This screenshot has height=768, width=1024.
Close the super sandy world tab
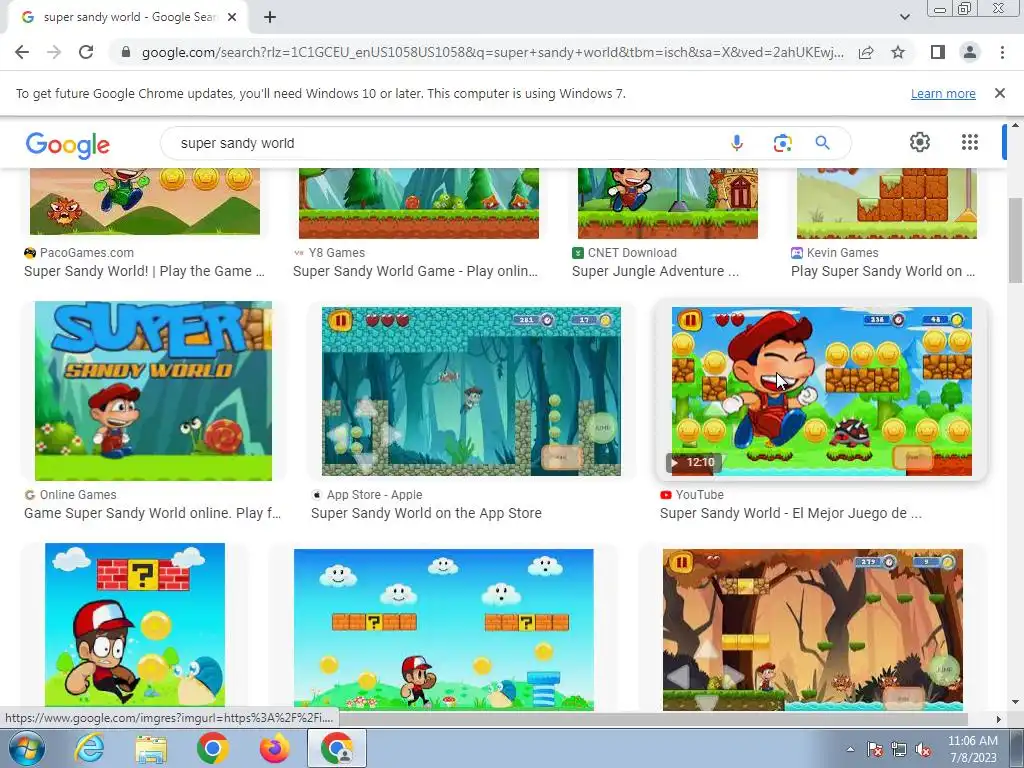click(x=232, y=18)
